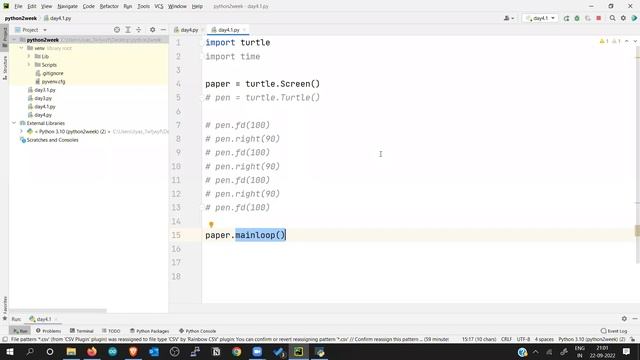Viewport: 640px width, 360px height.
Task: Close the day4.1.py editor tab
Action: click(x=244, y=30)
